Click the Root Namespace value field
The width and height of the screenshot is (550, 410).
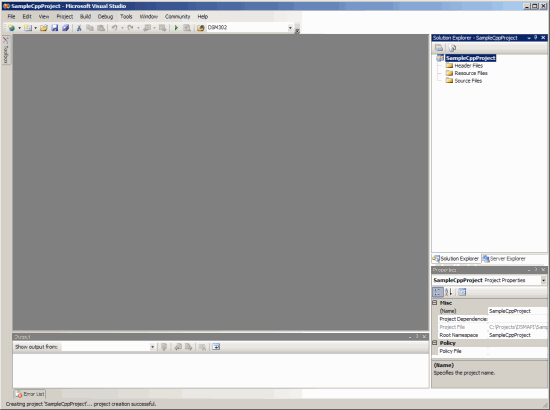[x=517, y=335]
